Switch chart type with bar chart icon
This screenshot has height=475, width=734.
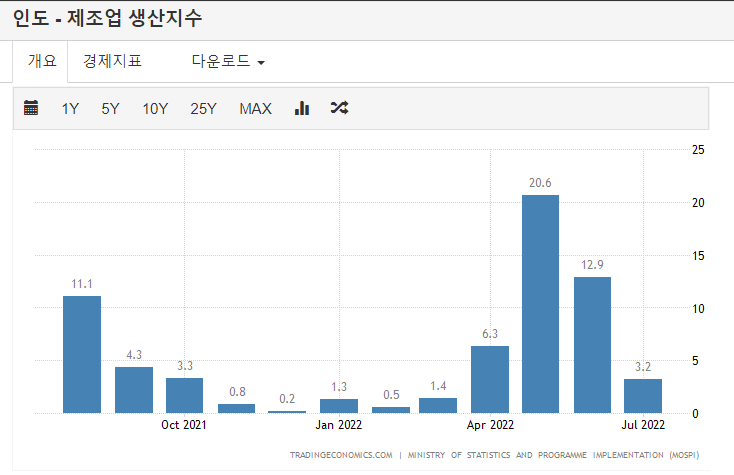pos(302,108)
